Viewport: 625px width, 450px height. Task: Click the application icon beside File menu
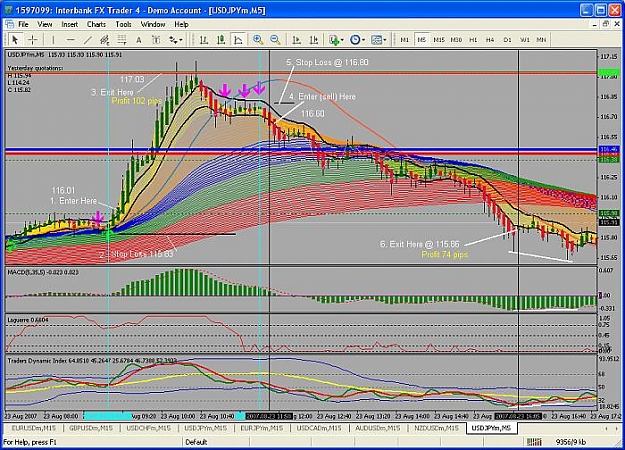click(9, 24)
